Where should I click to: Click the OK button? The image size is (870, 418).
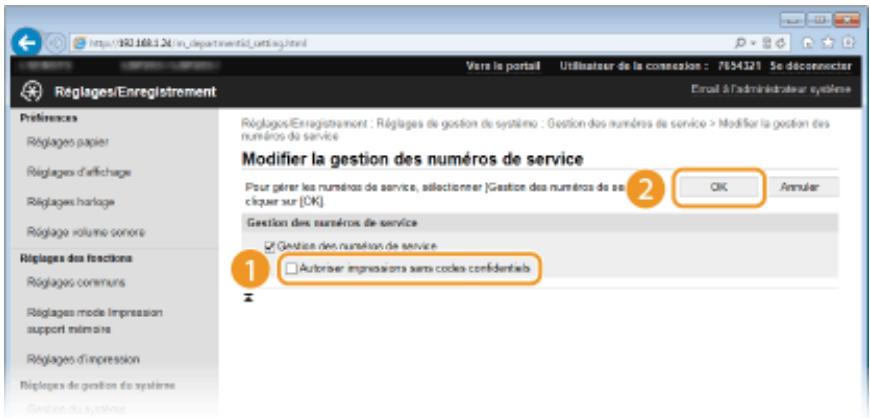click(719, 188)
